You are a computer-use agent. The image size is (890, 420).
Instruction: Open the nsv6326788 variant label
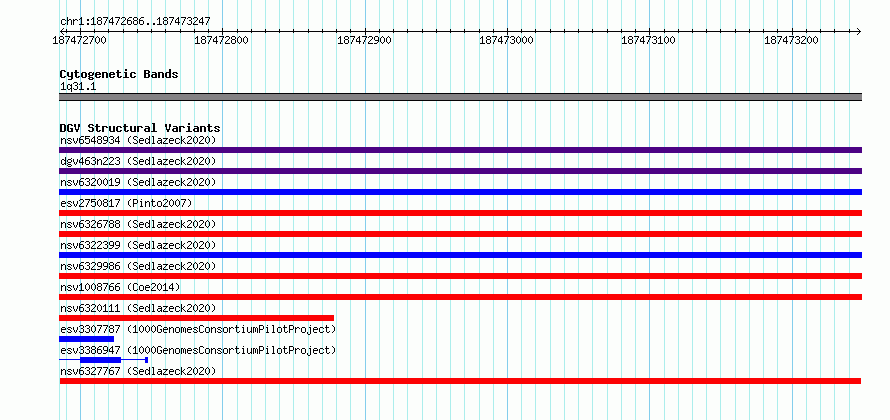pyautogui.click(x=138, y=224)
